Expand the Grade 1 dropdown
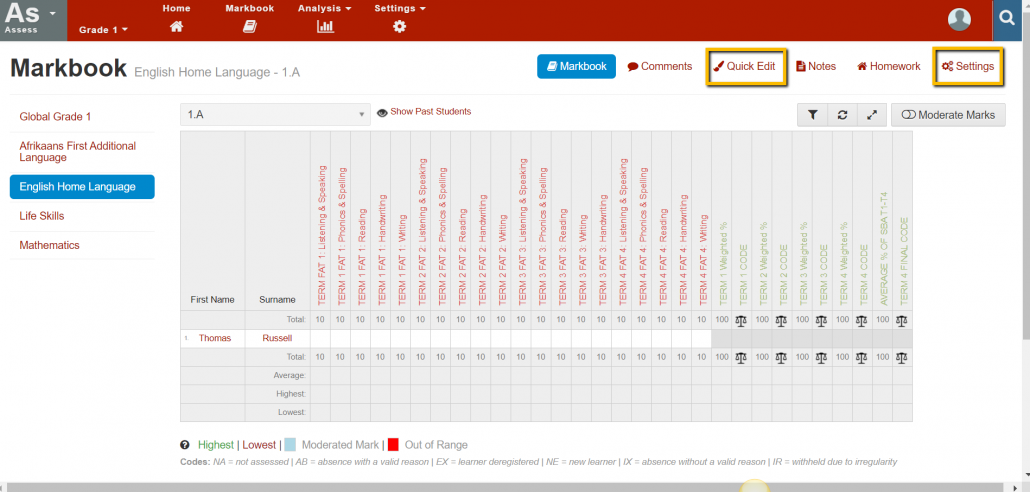Image resolution: width=1030 pixels, height=492 pixels. [103, 30]
